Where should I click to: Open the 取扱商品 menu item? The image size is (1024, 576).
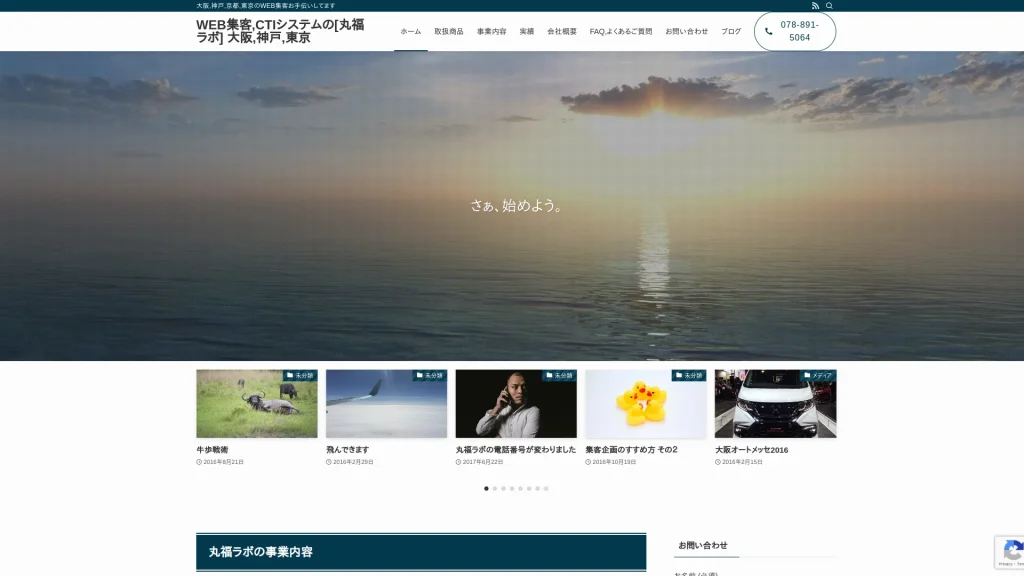coord(449,31)
